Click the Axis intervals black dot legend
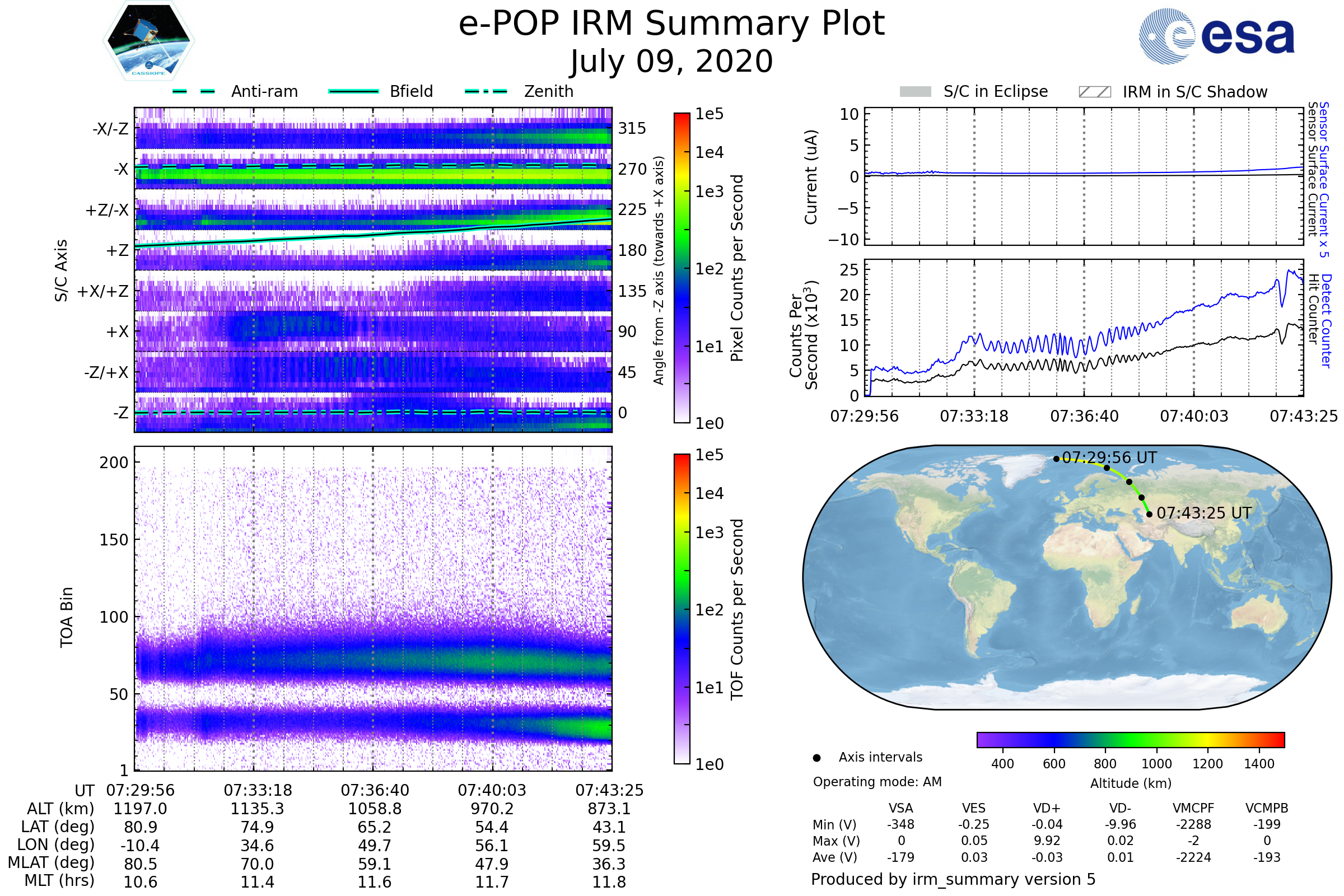 point(816,758)
